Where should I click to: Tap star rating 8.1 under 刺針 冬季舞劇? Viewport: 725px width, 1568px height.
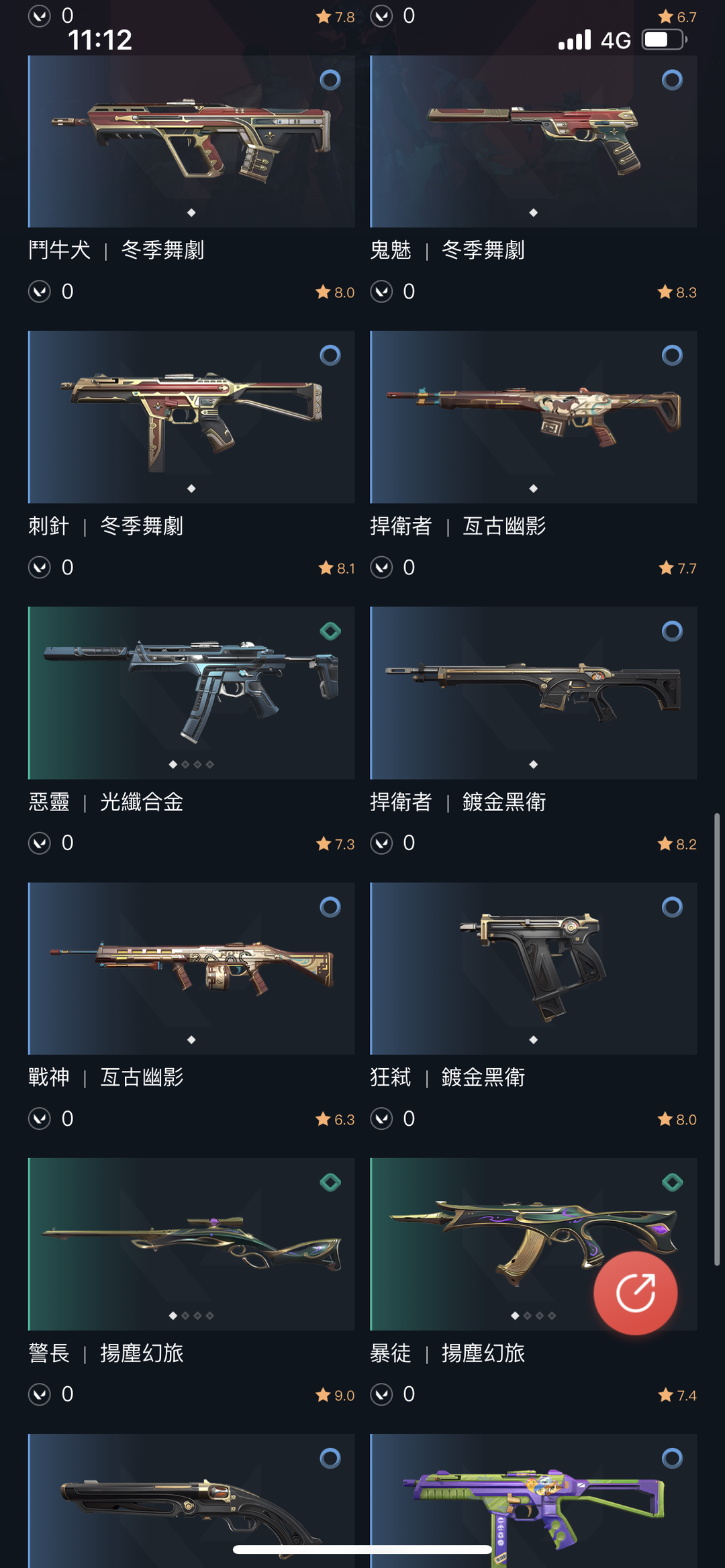337,568
